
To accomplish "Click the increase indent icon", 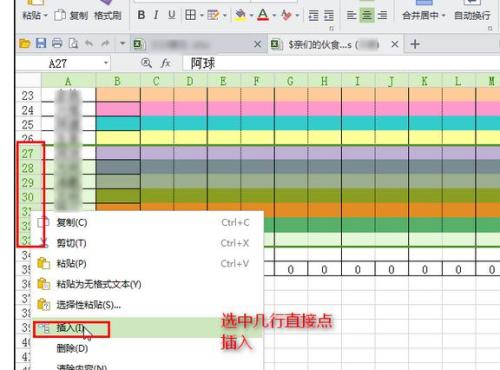I will [x=329, y=15].
